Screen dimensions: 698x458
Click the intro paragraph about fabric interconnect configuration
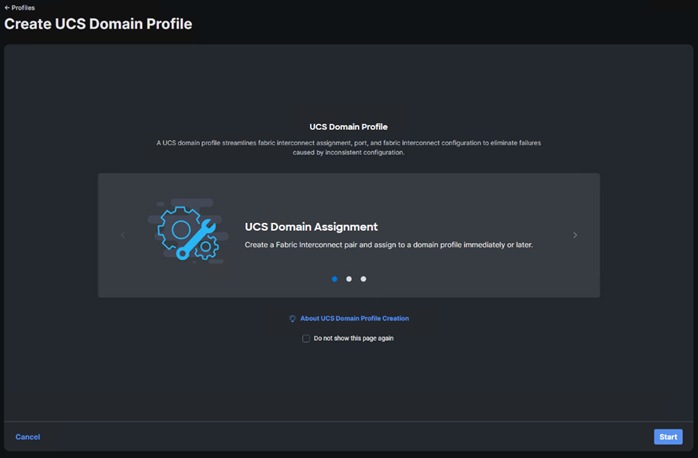click(349, 148)
